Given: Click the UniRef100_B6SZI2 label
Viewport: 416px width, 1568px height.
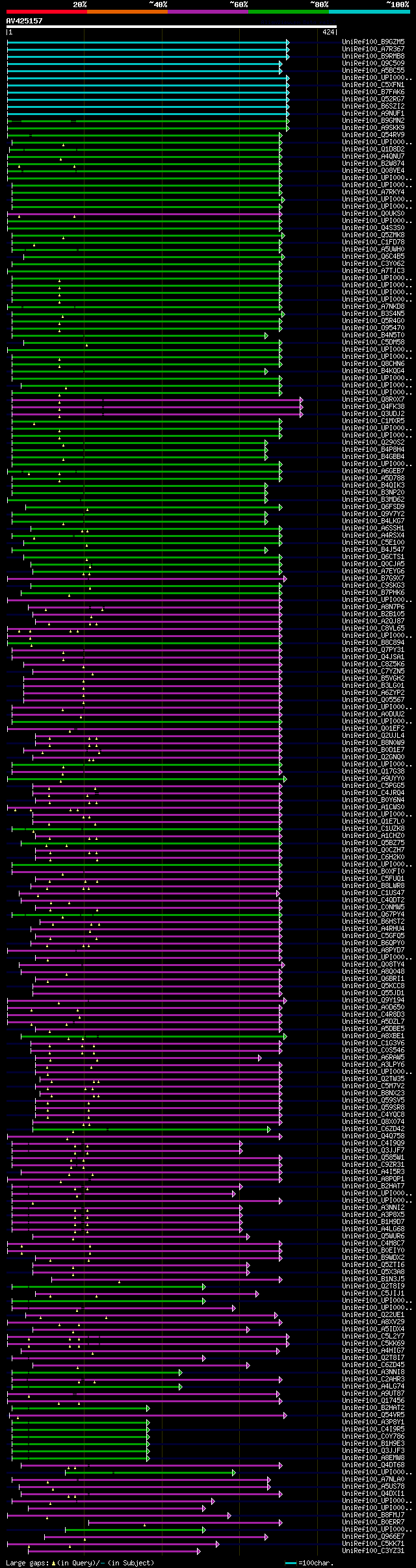Looking at the screenshot, I should [373, 107].
